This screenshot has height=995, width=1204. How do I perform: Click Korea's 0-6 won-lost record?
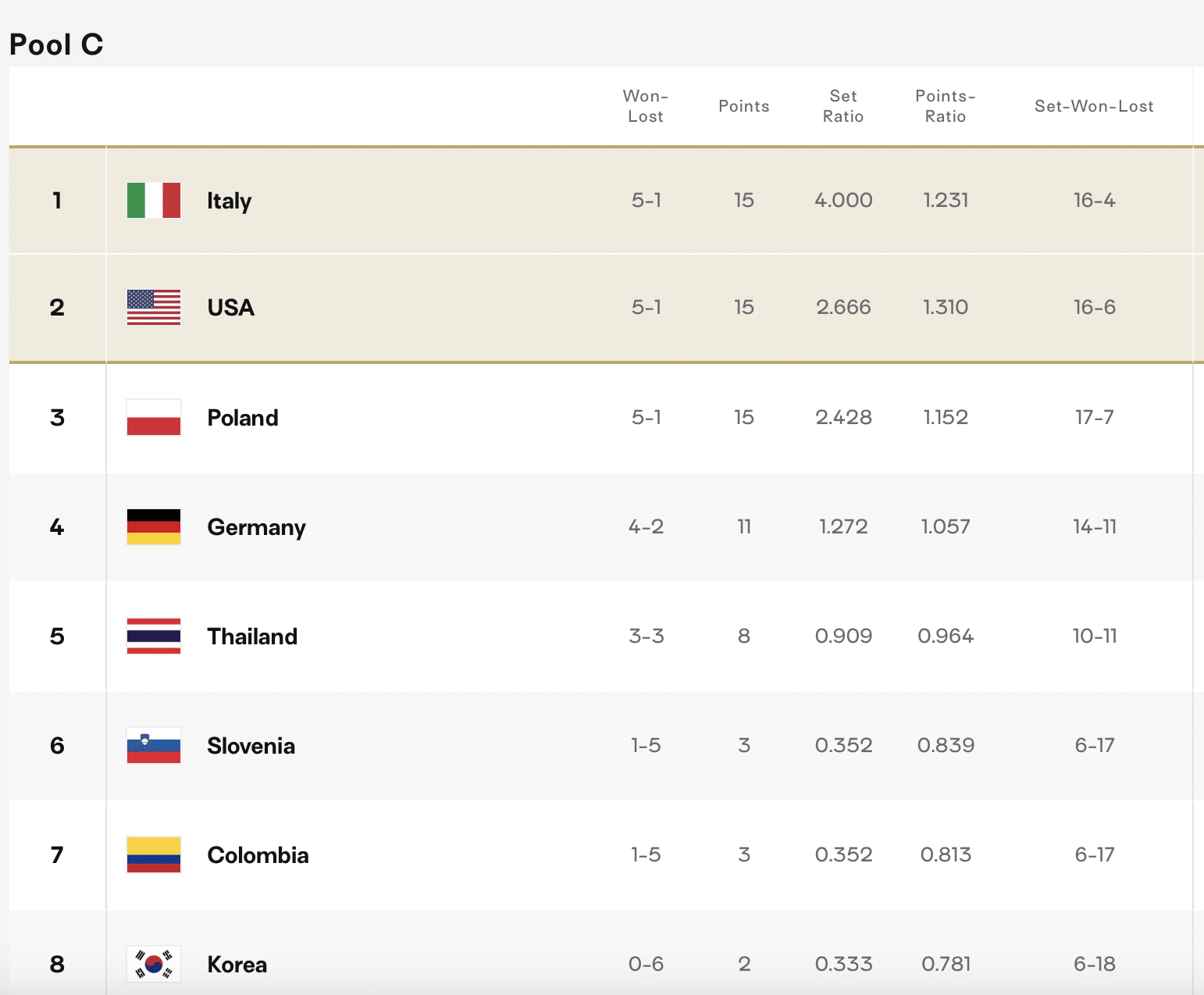point(646,965)
